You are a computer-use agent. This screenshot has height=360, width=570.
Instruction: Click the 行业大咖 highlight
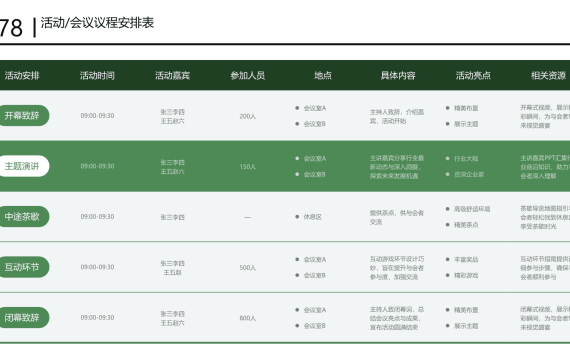pyautogui.click(x=466, y=159)
